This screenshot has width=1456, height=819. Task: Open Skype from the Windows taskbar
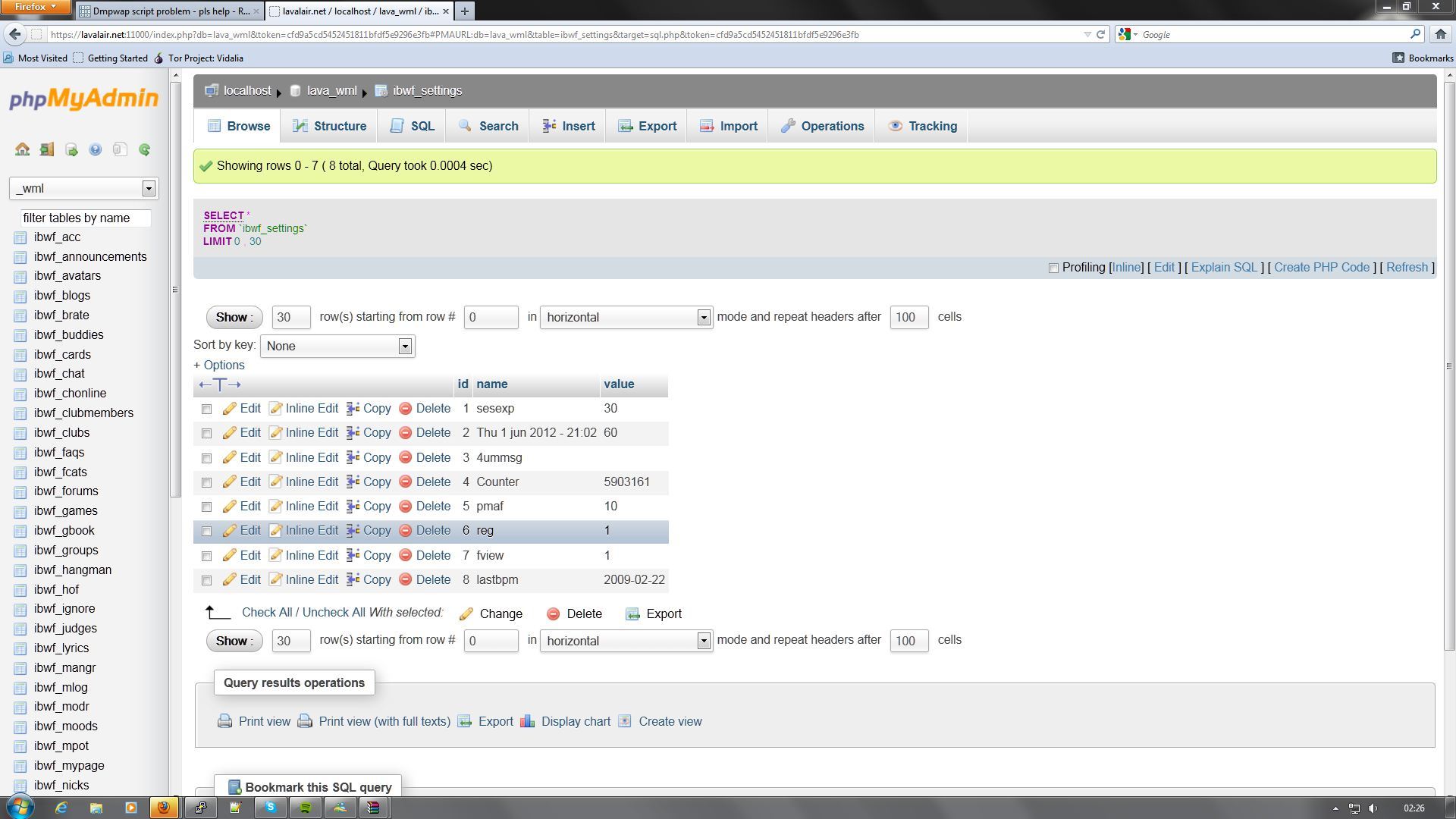271,808
